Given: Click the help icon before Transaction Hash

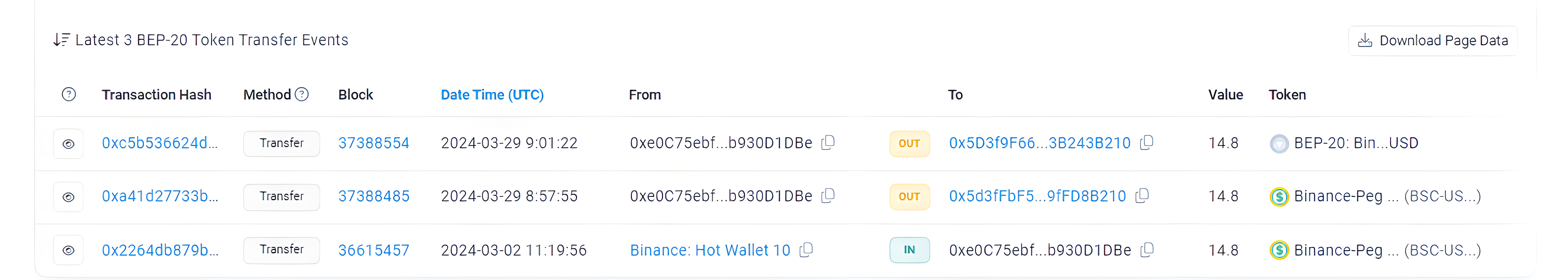Looking at the screenshot, I should click(69, 95).
